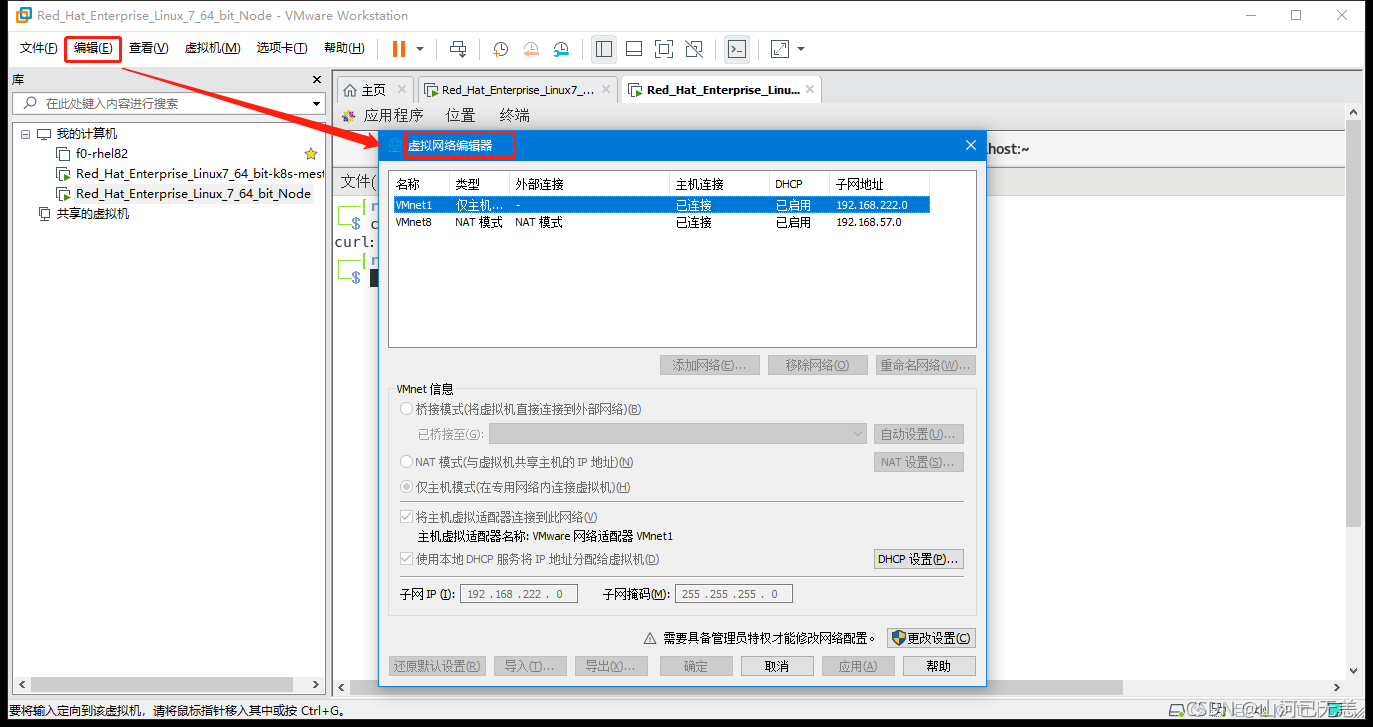This screenshot has height=727, width=1373.
Task: Open the 选项卡(T) menu
Action: [x=281, y=48]
